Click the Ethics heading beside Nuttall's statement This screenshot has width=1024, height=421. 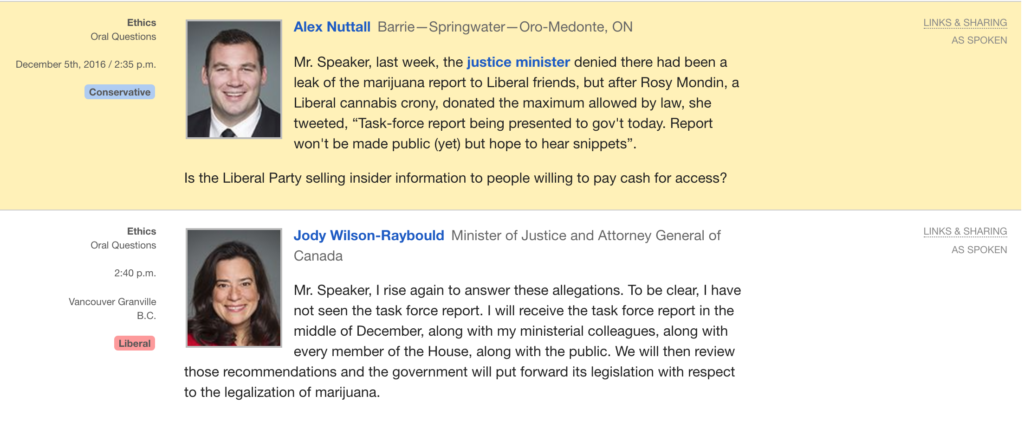point(142,23)
